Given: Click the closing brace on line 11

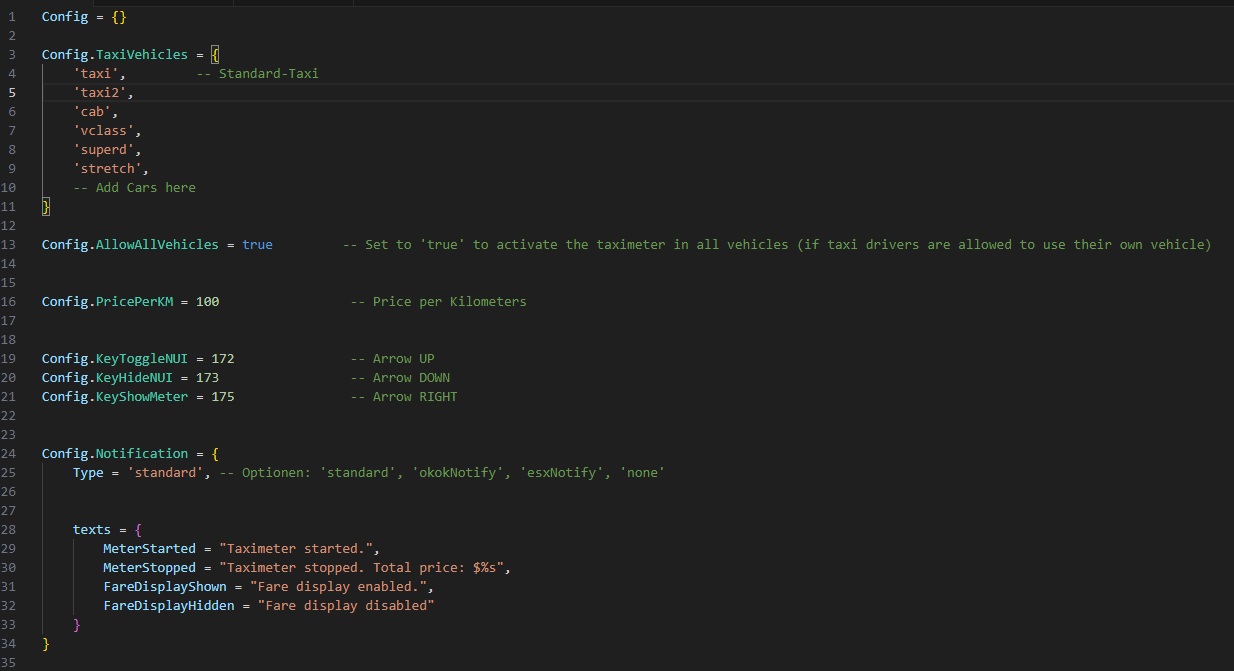Looking at the screenshot, I should click(x=46, y=207).
